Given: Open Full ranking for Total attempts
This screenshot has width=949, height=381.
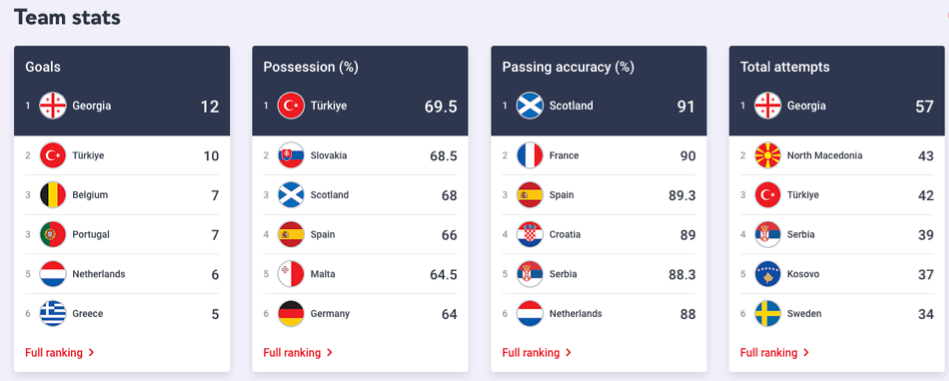Looking at the screenshot, I should (775, 353).
